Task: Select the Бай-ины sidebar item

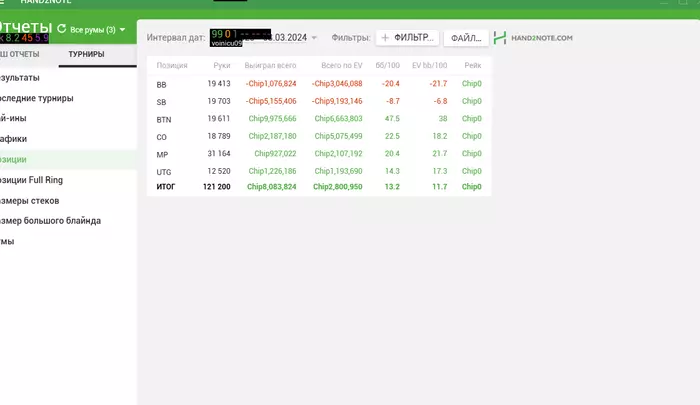Action: point(13,118)
